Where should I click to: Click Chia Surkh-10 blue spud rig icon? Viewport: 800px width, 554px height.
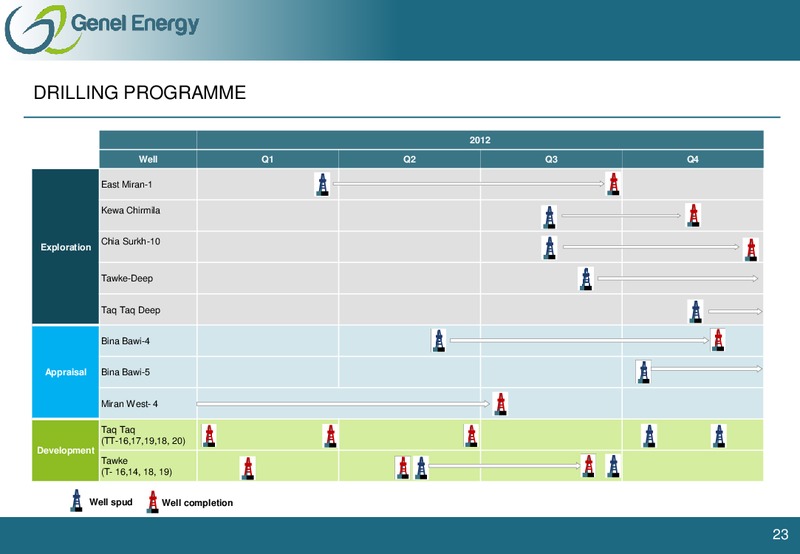549,248
